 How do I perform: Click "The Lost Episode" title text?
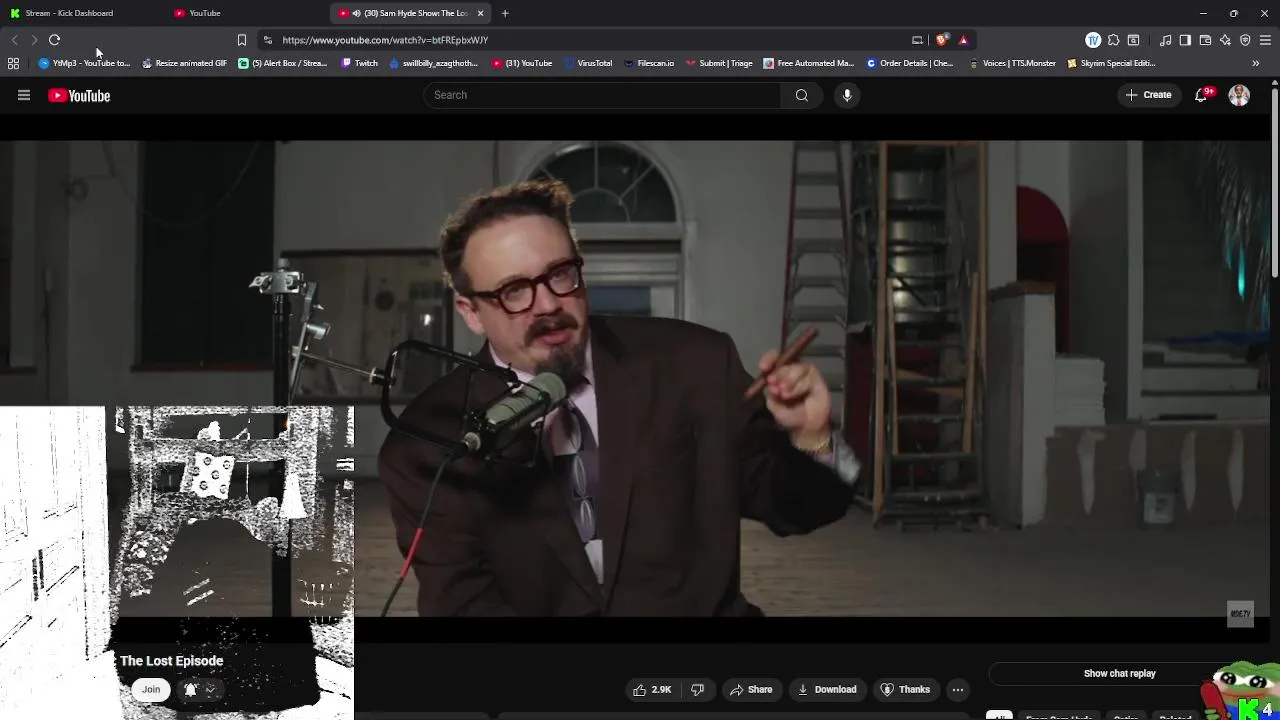171,661
